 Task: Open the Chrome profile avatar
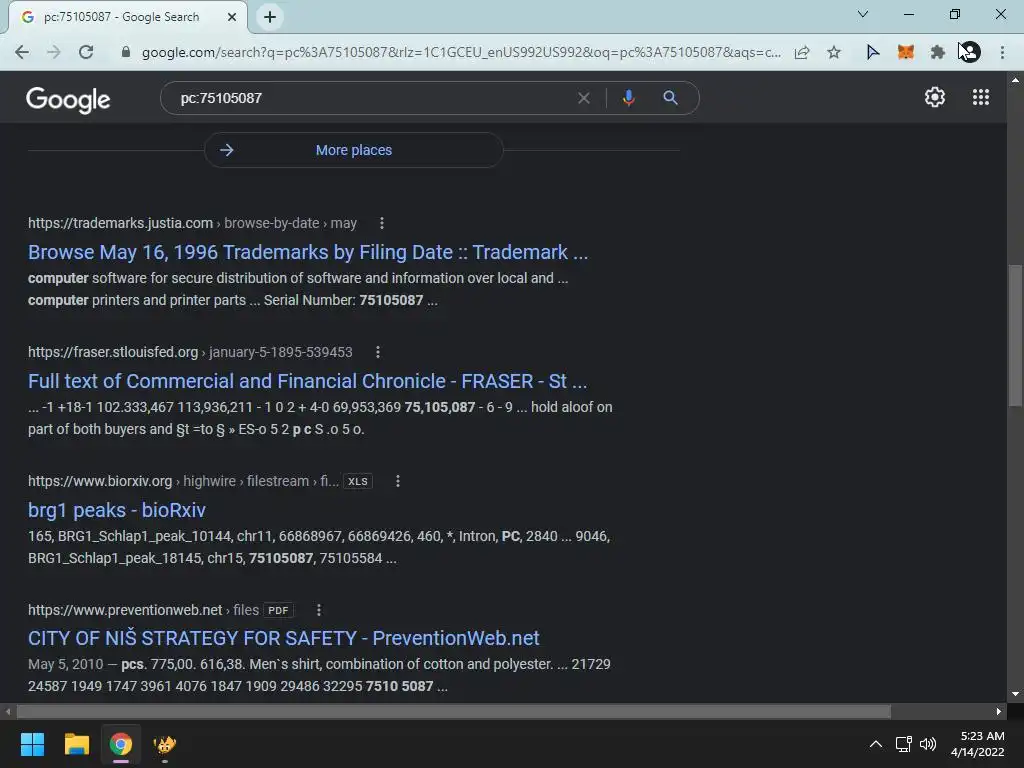coord(970,52)
